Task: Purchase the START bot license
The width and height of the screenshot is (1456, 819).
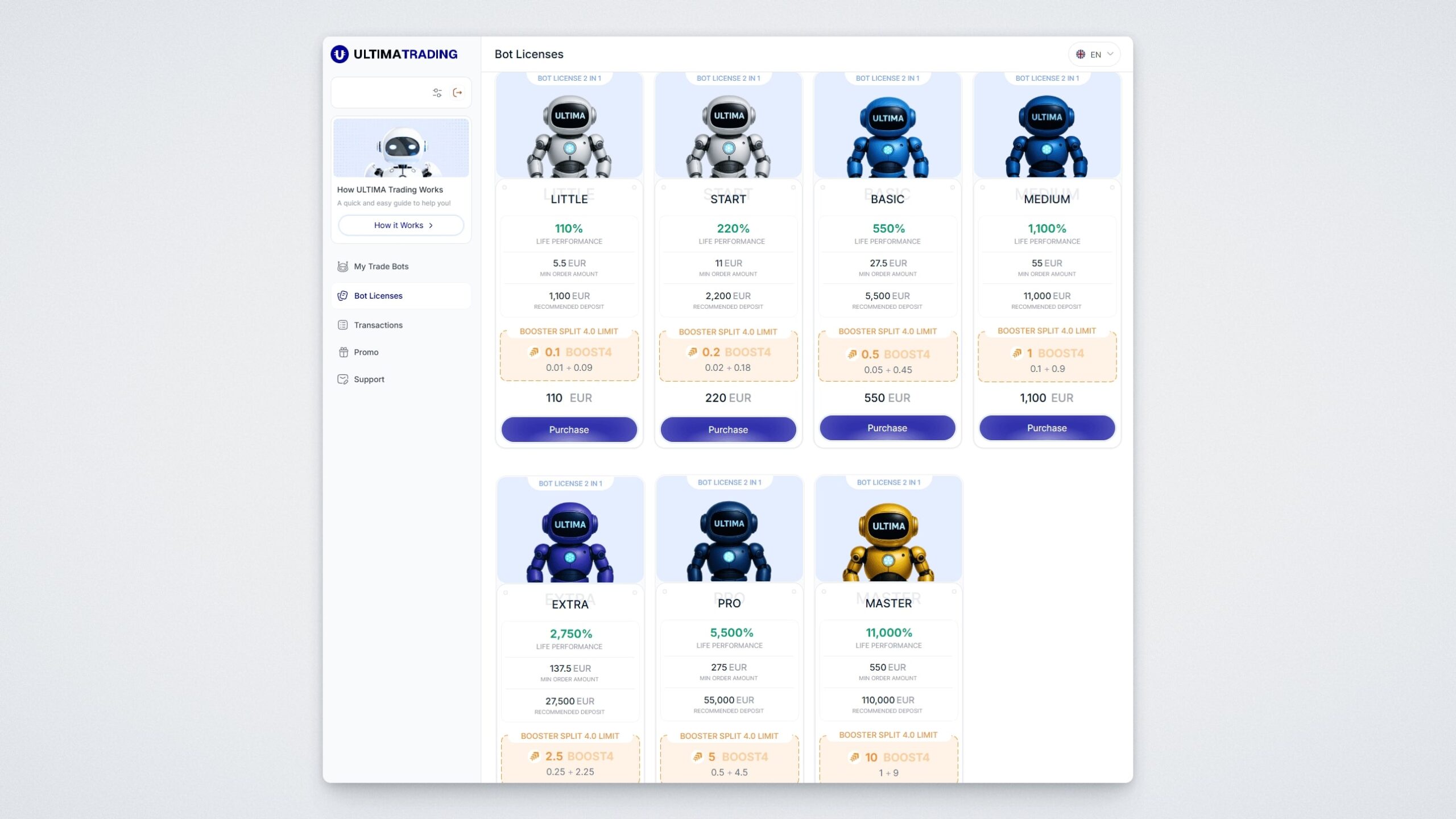Action: pos(728,429)
